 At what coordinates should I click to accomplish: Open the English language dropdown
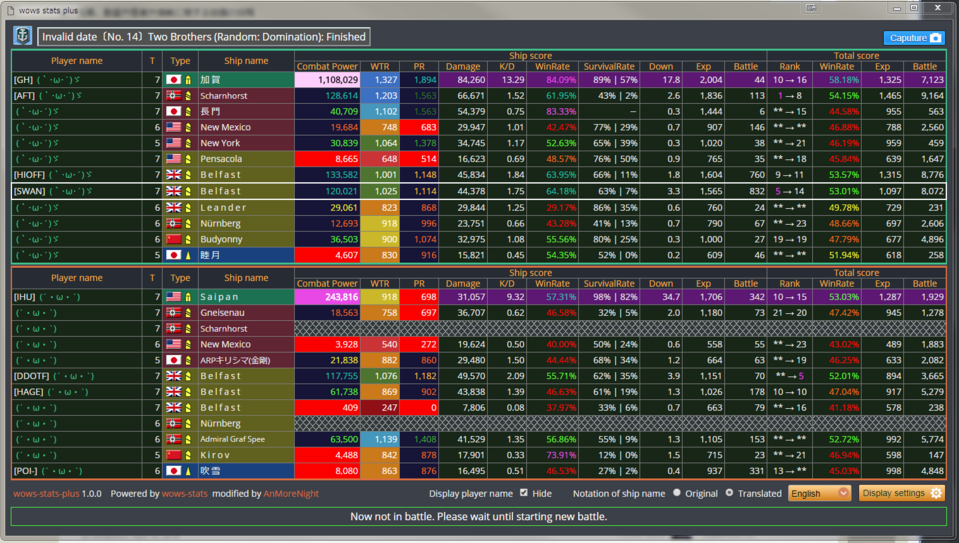[x=819, y=493]
